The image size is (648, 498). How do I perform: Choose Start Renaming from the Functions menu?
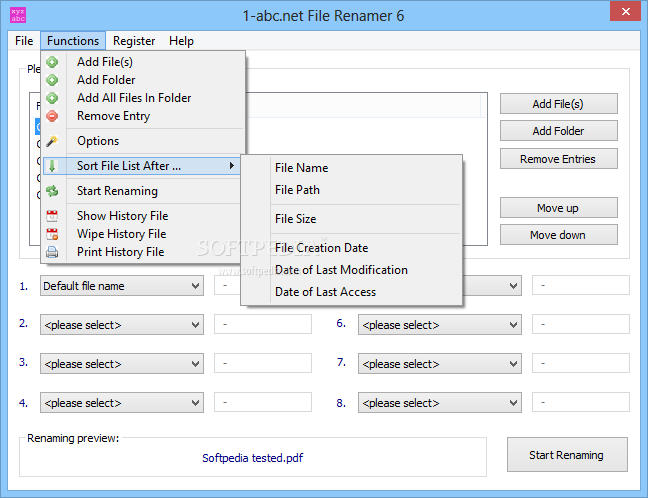(x=143, y=191)
